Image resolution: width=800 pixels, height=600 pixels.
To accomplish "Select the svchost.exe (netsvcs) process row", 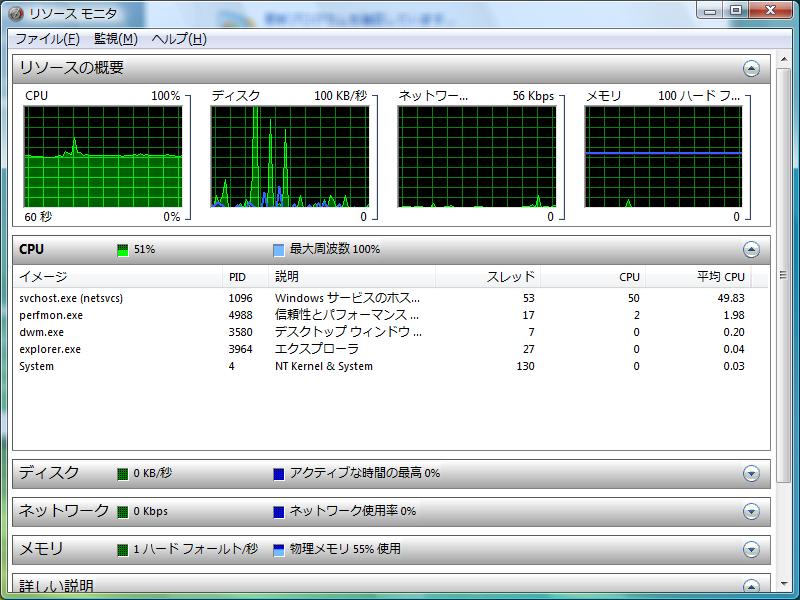I will point(71,298).
